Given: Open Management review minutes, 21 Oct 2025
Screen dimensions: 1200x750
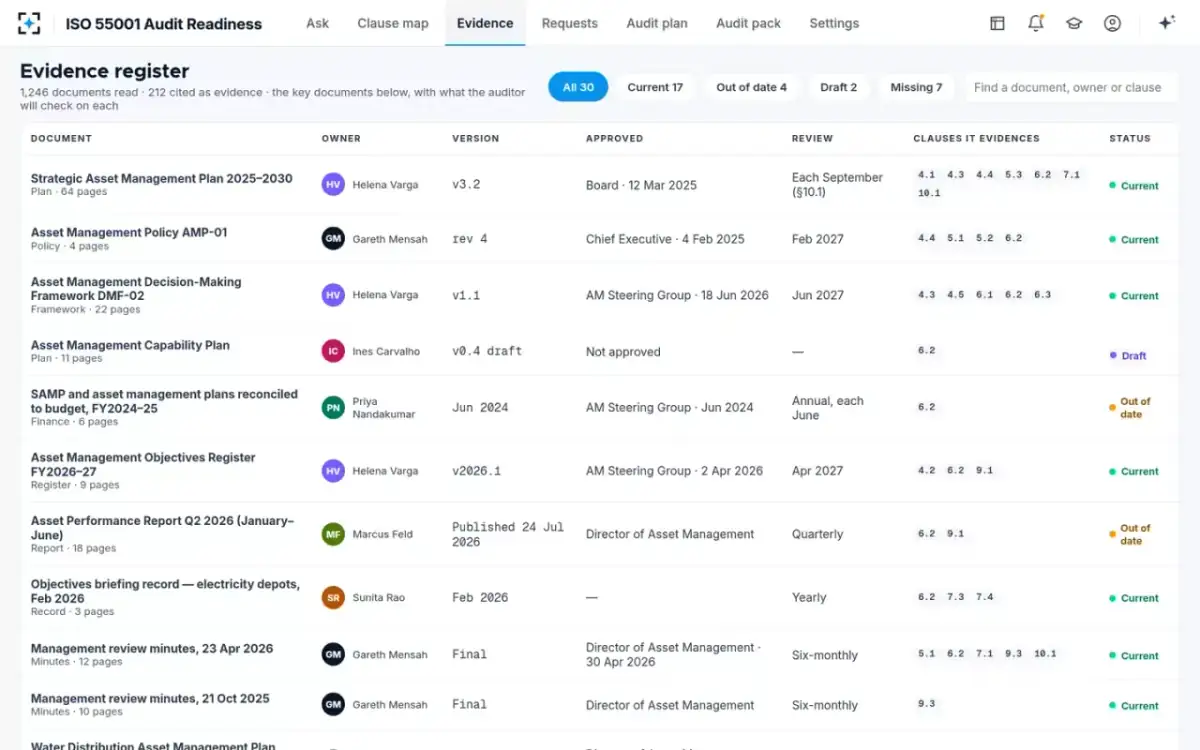Looking at the screenshot, I should point(150,698).
